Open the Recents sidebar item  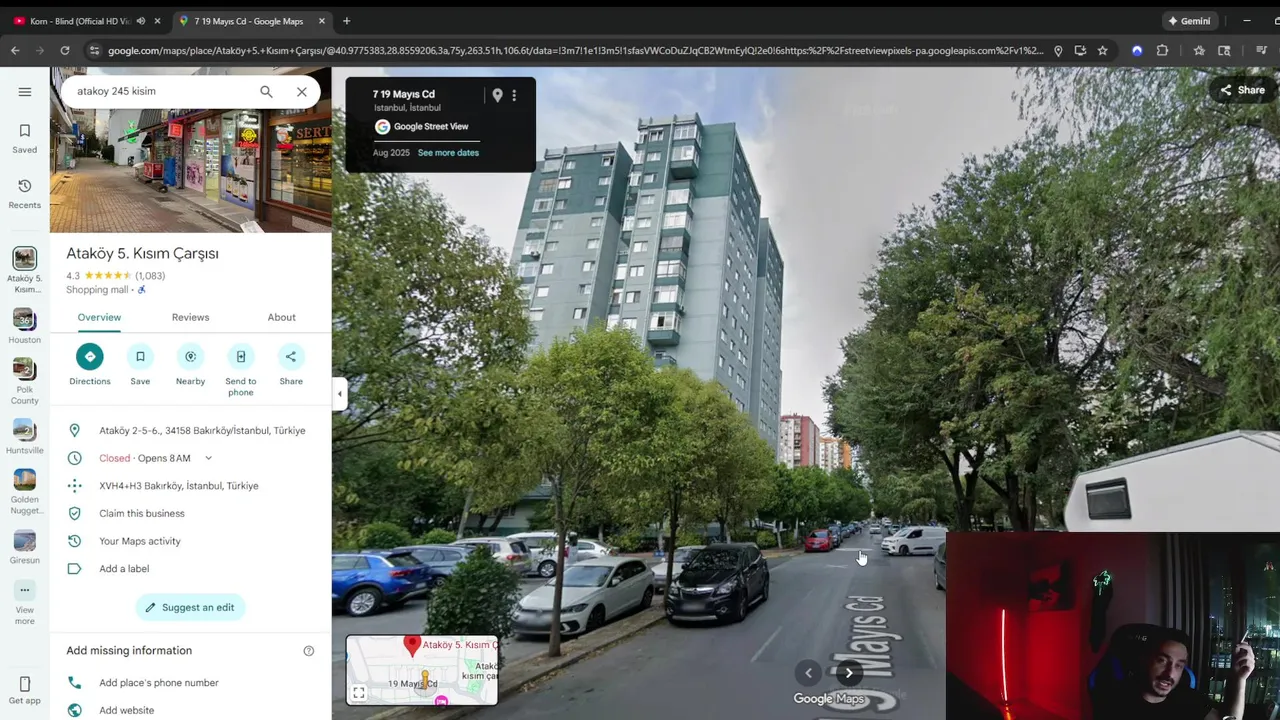(25, 194)
